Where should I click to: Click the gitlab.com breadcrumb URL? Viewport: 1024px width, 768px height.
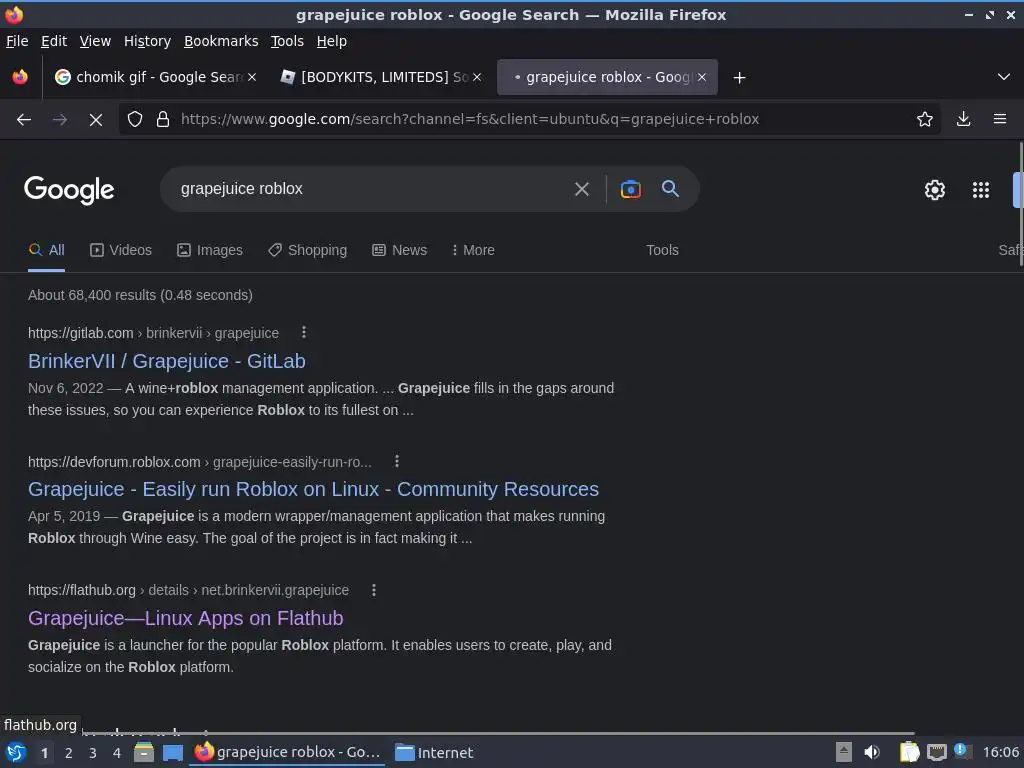click(x=153, y=333)
